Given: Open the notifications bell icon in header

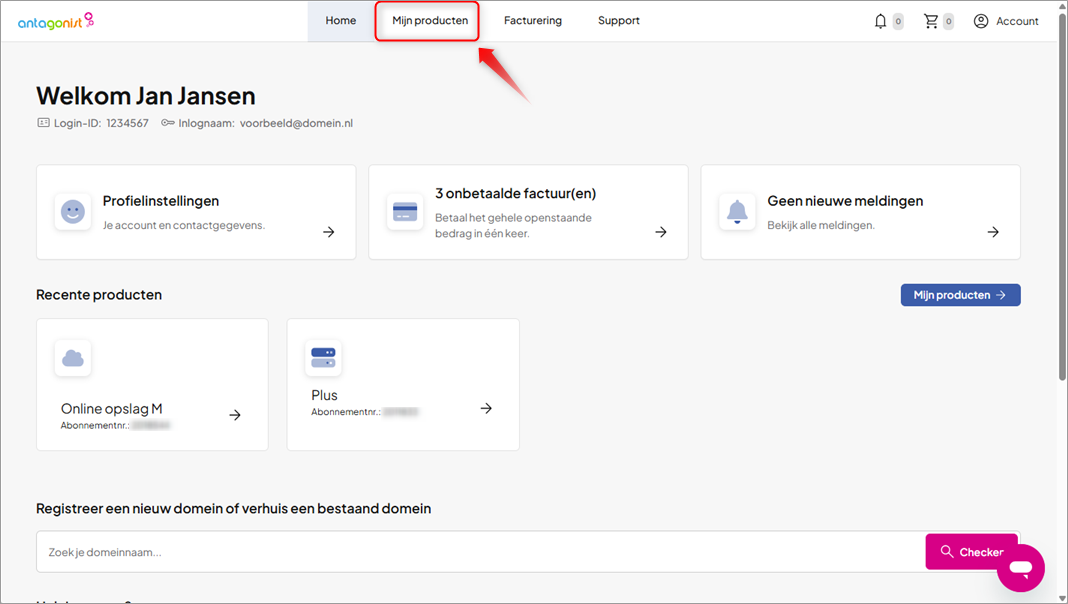Looking at the screenshot, I should [x=880, y=21].
